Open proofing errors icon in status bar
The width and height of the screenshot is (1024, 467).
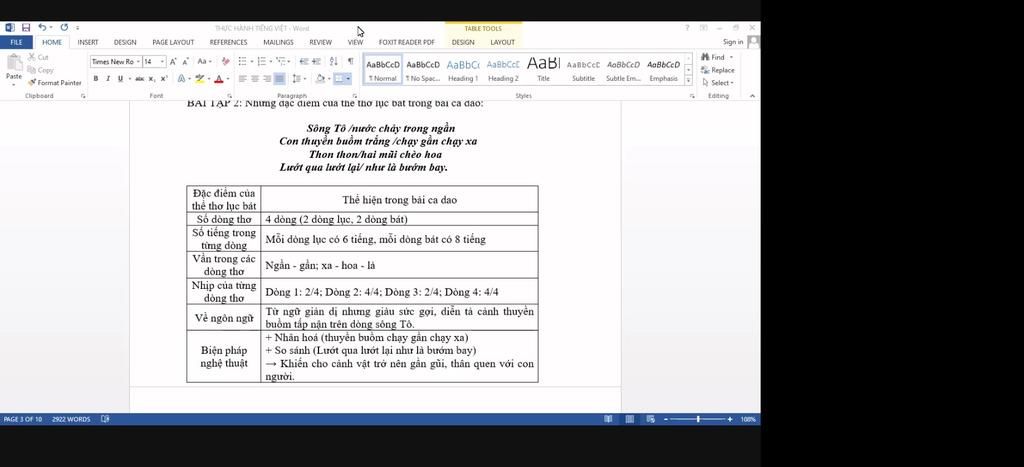click(105, 419)
